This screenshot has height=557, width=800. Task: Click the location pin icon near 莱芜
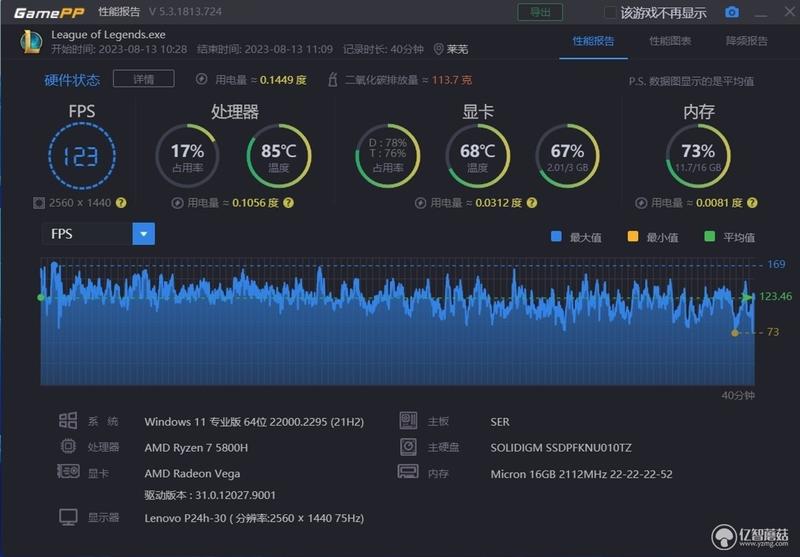click(438, 49)
